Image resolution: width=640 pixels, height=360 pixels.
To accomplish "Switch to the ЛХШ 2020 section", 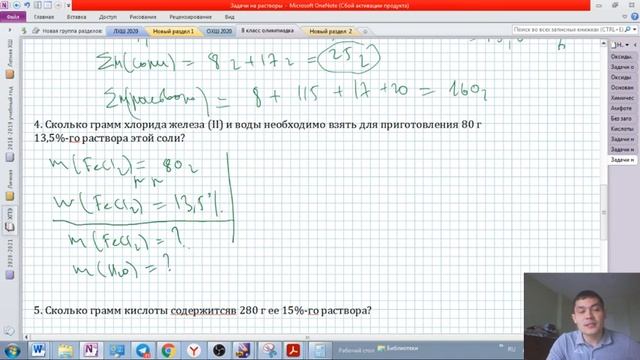I will click(125, 31).
